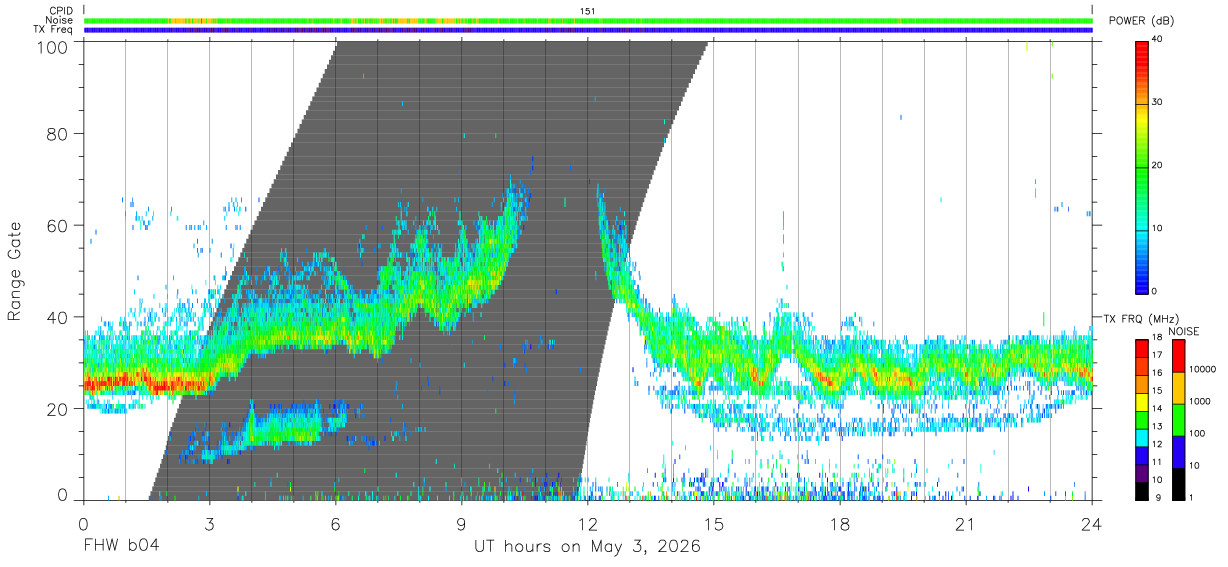Click x-axis tick label '9'
The height and width of the screenshot is (567, 1228).
click(x=461, y=523)
